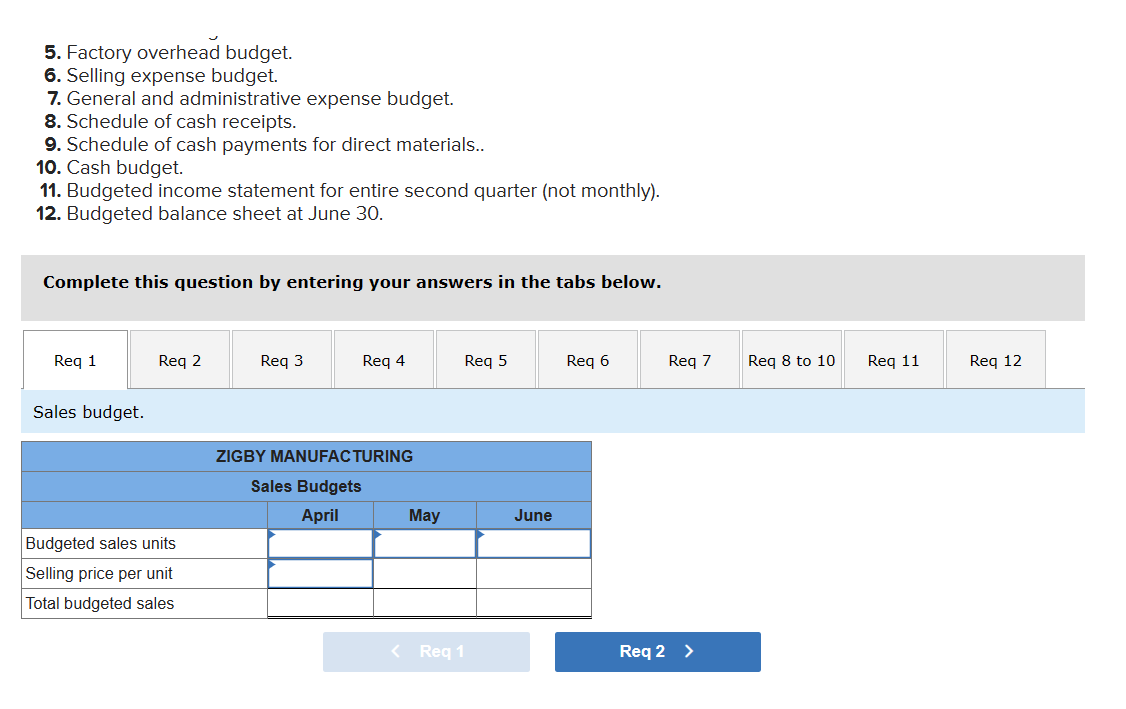The height and width of the screenshot is (709, 1126).
Task: Open the Req 6 tab
Action: tap(587, 359)
